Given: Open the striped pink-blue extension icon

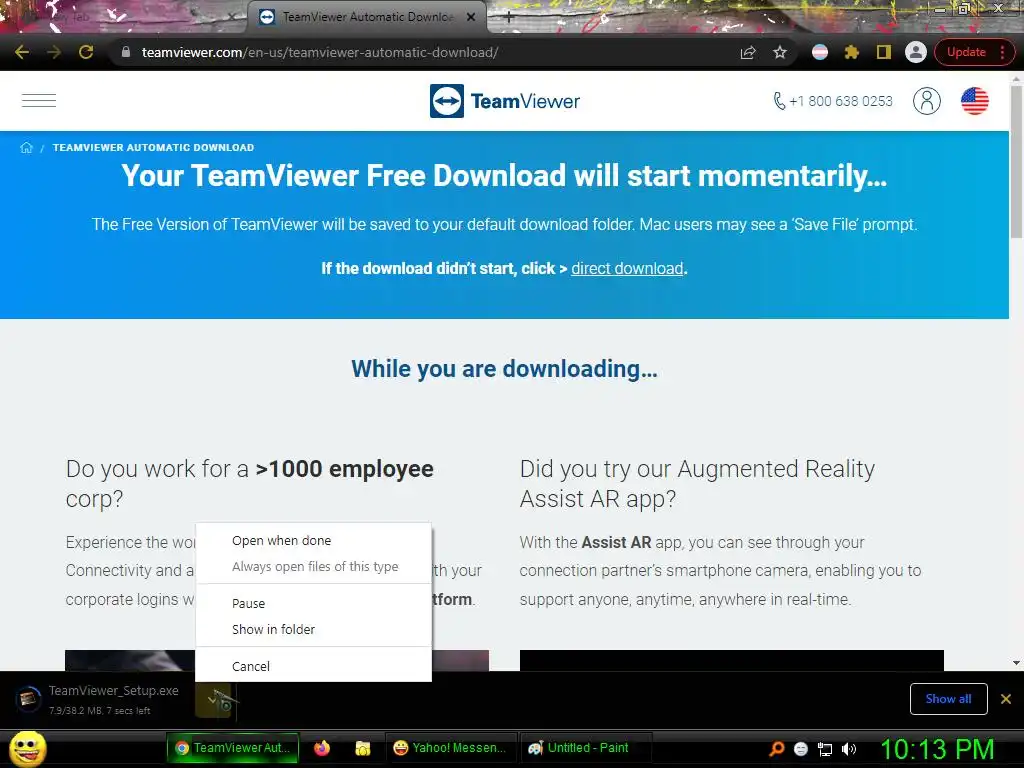Looking at the screenshot, I should click(x=820, y=52).
